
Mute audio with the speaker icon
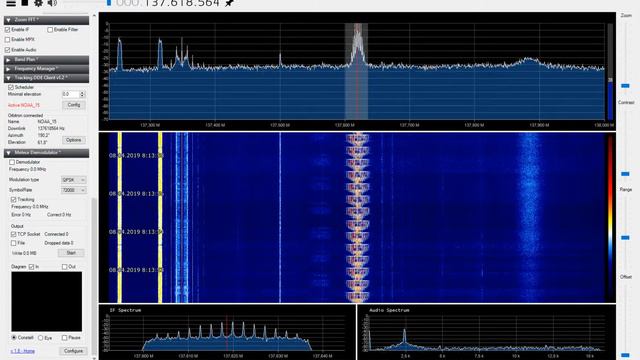pyautogui.click(x=52, y=3)
